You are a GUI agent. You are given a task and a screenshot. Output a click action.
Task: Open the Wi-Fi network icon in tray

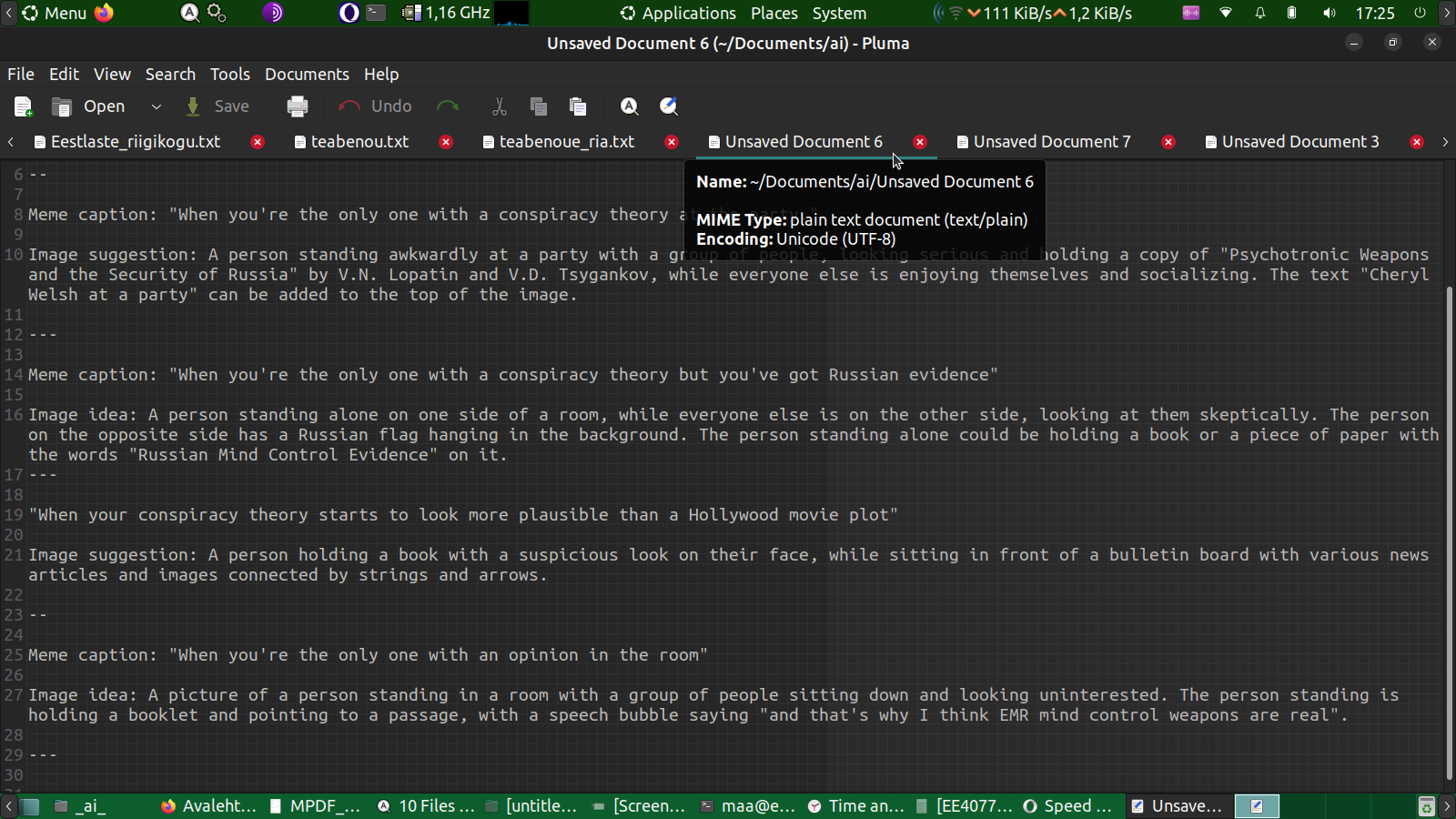click(1226, 14)
